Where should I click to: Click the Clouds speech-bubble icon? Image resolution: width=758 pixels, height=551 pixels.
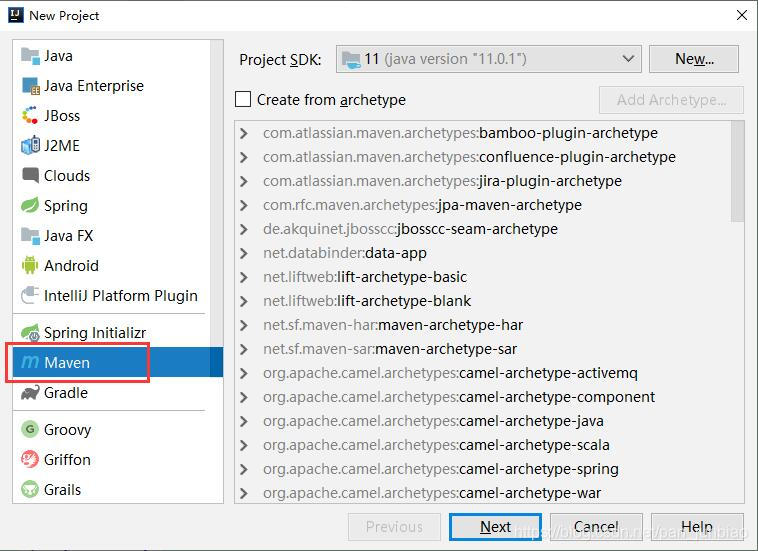point(30,176)
